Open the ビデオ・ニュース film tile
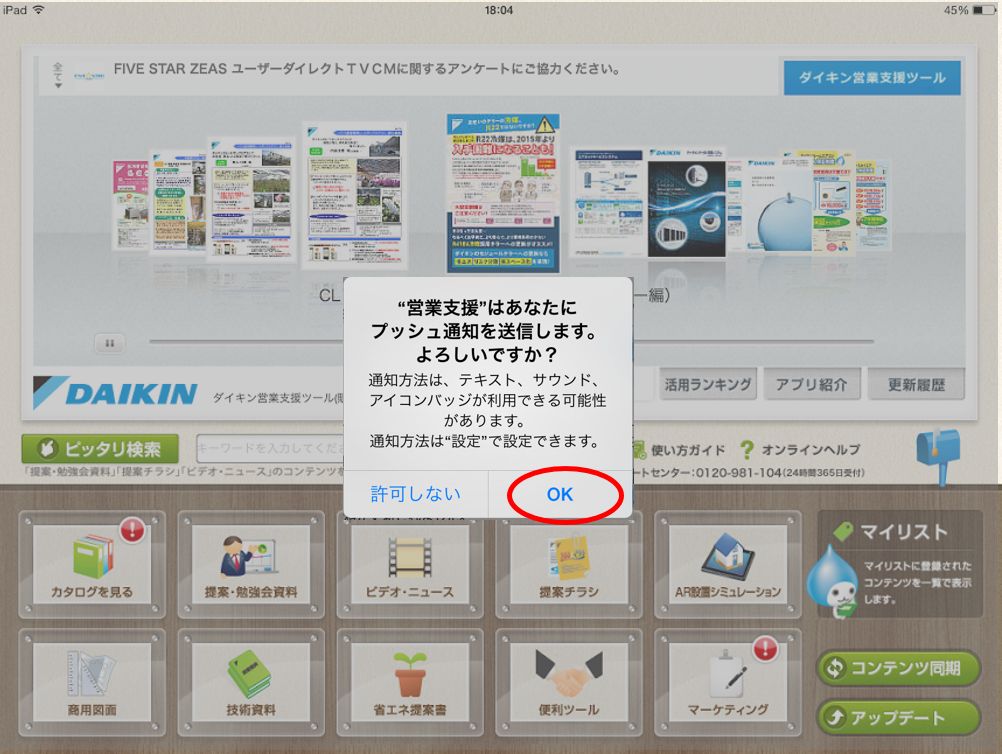The width and height of the screenshot is (1002, 754). pos(410,564)
